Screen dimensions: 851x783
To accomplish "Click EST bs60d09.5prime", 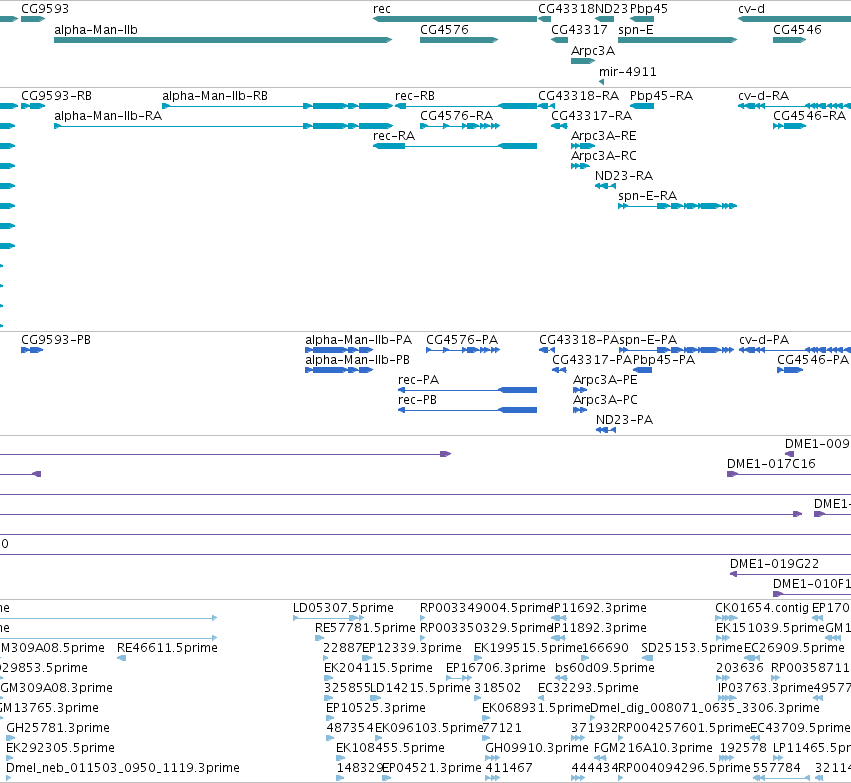I will pos(605,668).
